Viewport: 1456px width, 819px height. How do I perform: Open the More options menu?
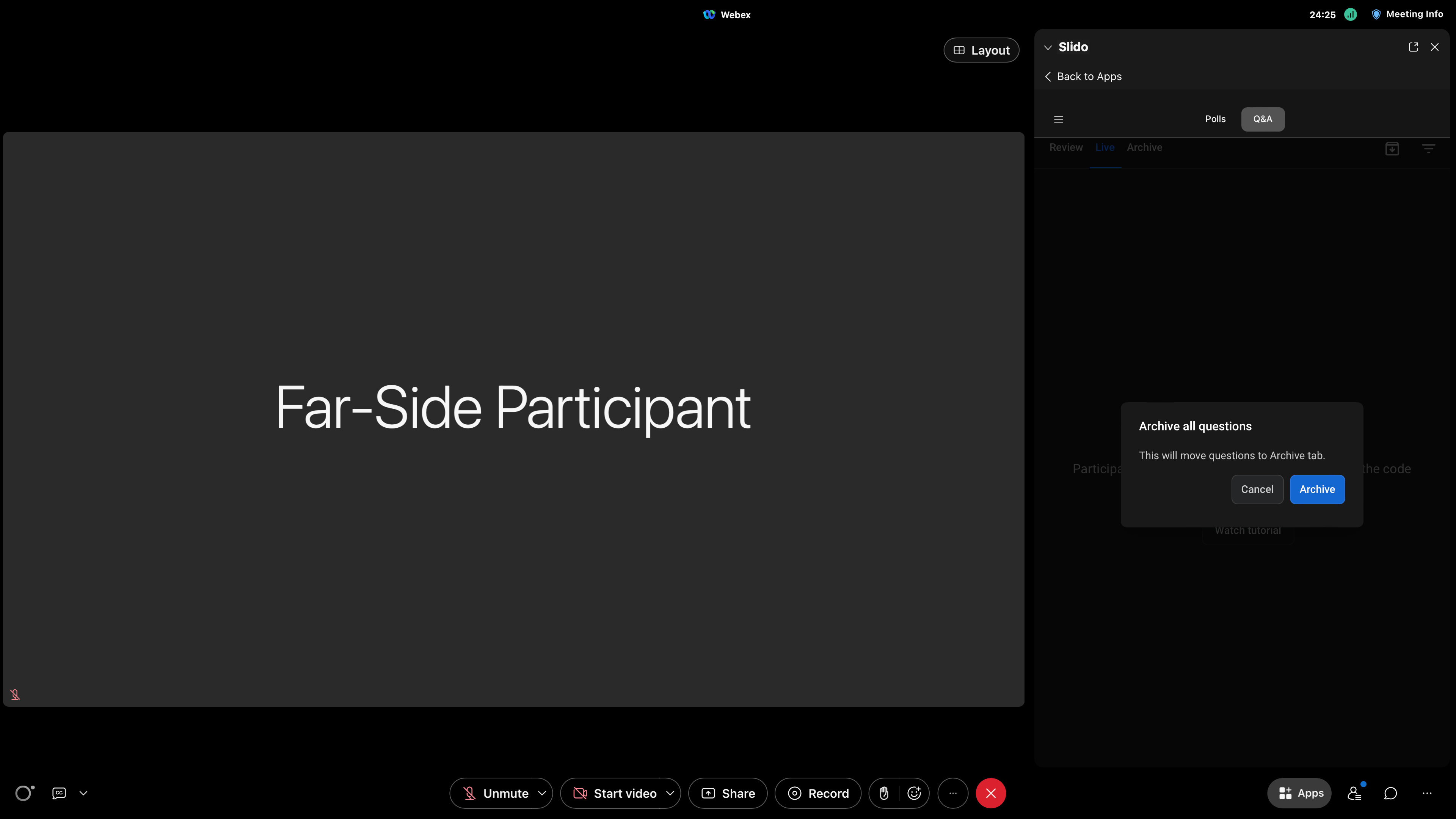coord(952,793)
